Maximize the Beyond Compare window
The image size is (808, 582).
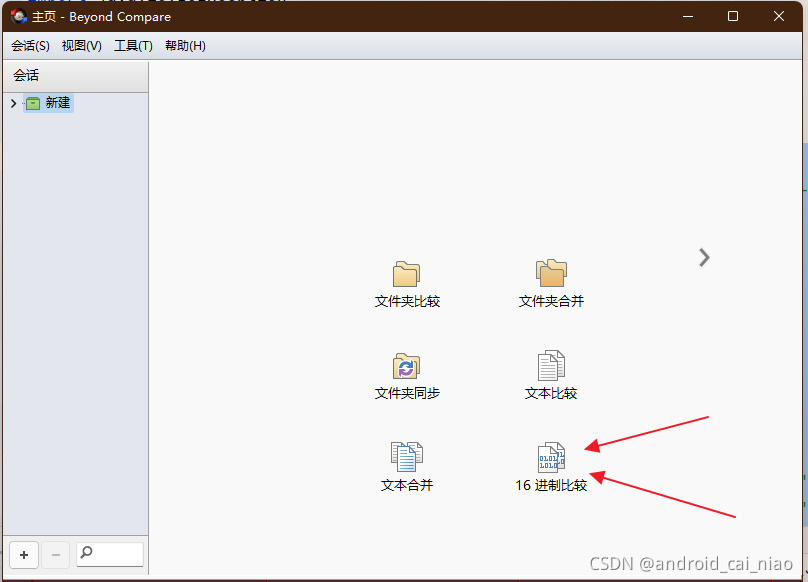[x=733, y=16]
